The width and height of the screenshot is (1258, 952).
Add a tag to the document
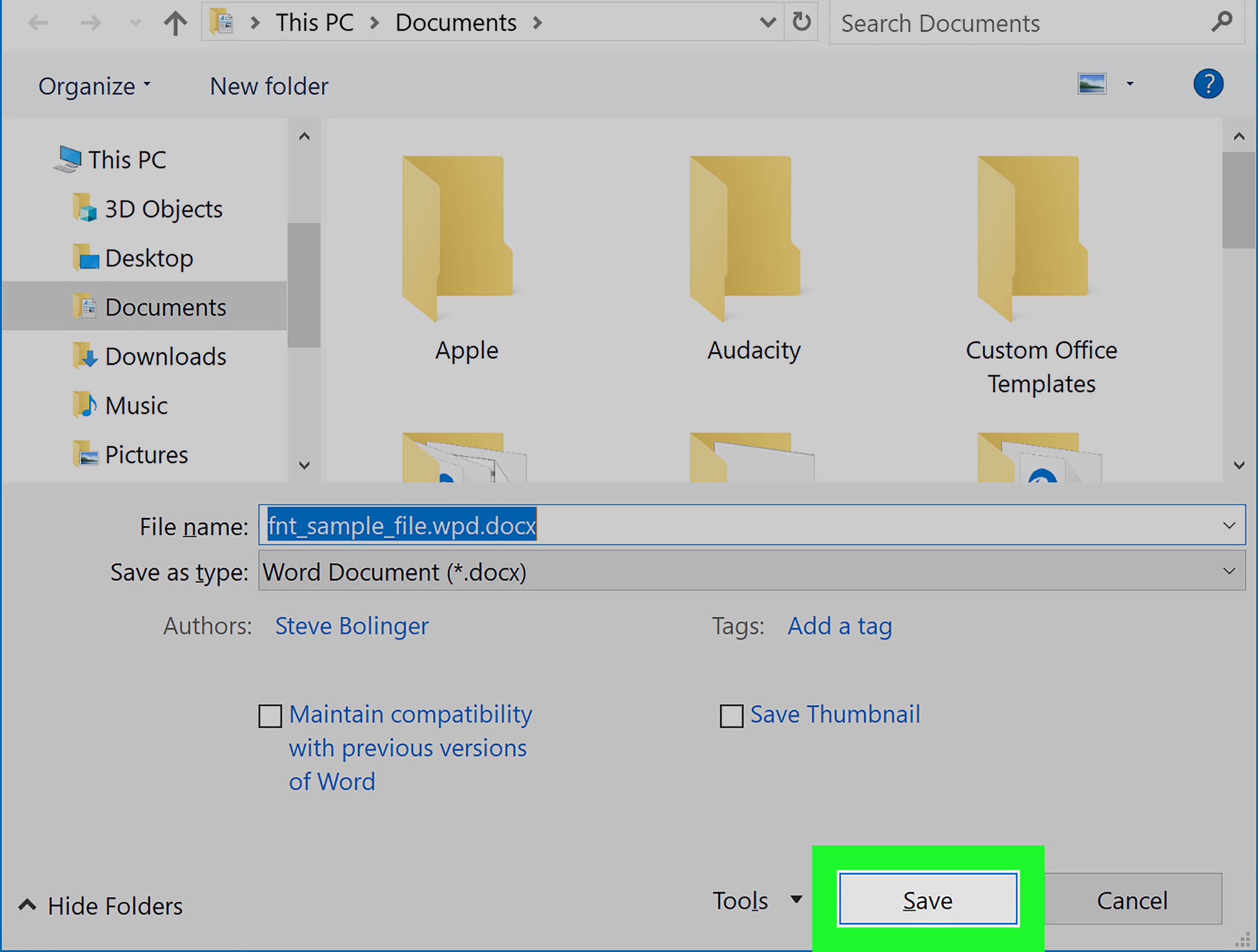coord(839,626)
